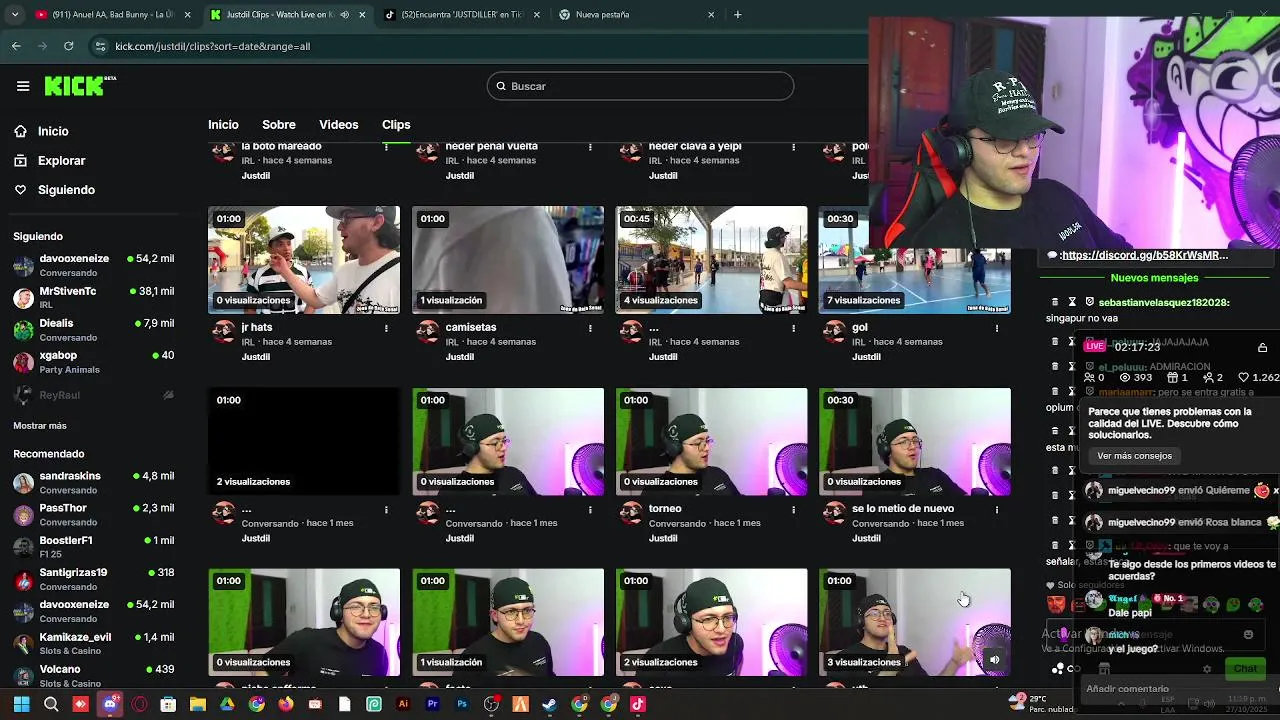The image size is (1280, 720).
Task: Open Windows Start menu
Action: [21, 704]
